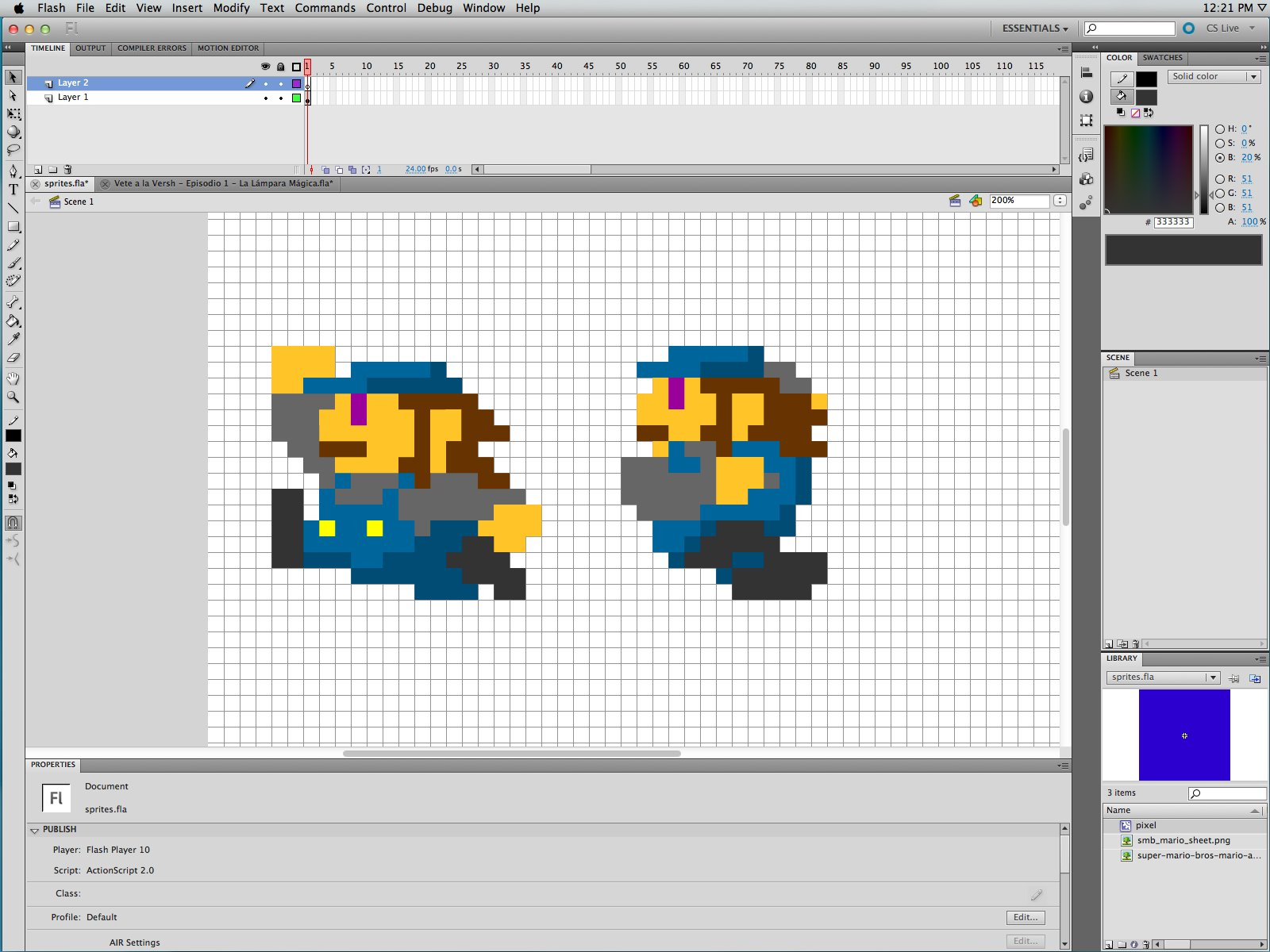Screen dimensions: 1270x952
Task: Click the New Layer icon in timeline
Action: (x=37, y=170)
